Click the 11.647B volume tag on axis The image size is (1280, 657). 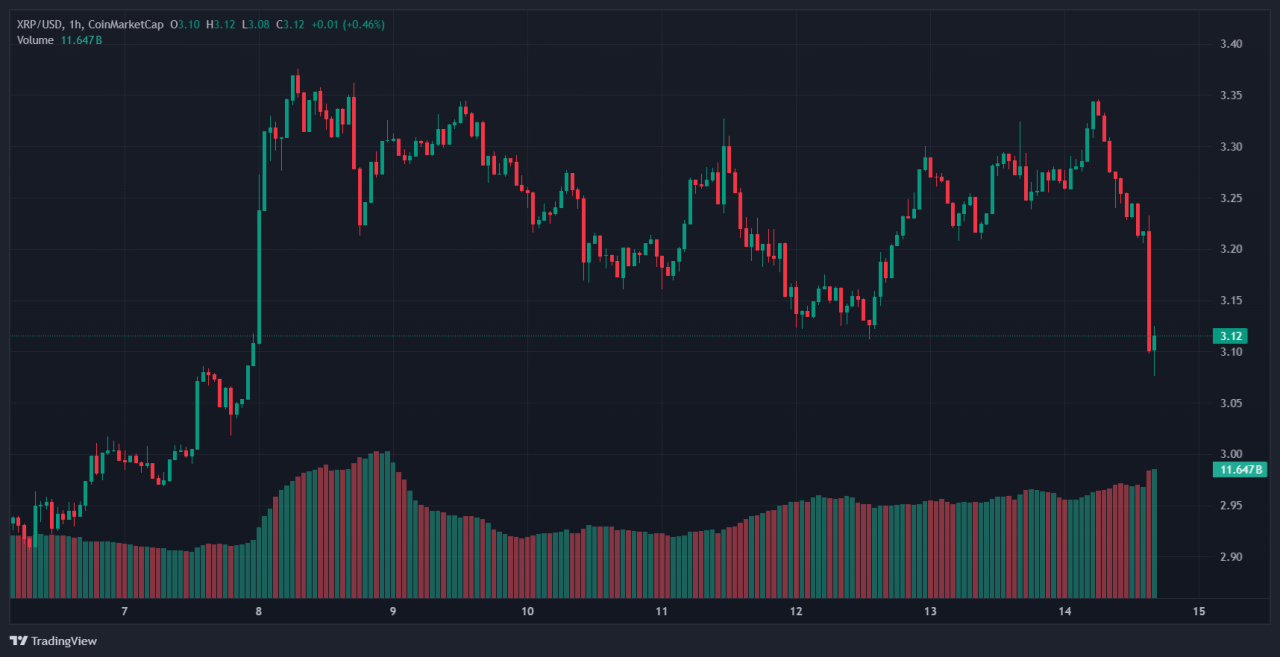tap(1239, 469)
